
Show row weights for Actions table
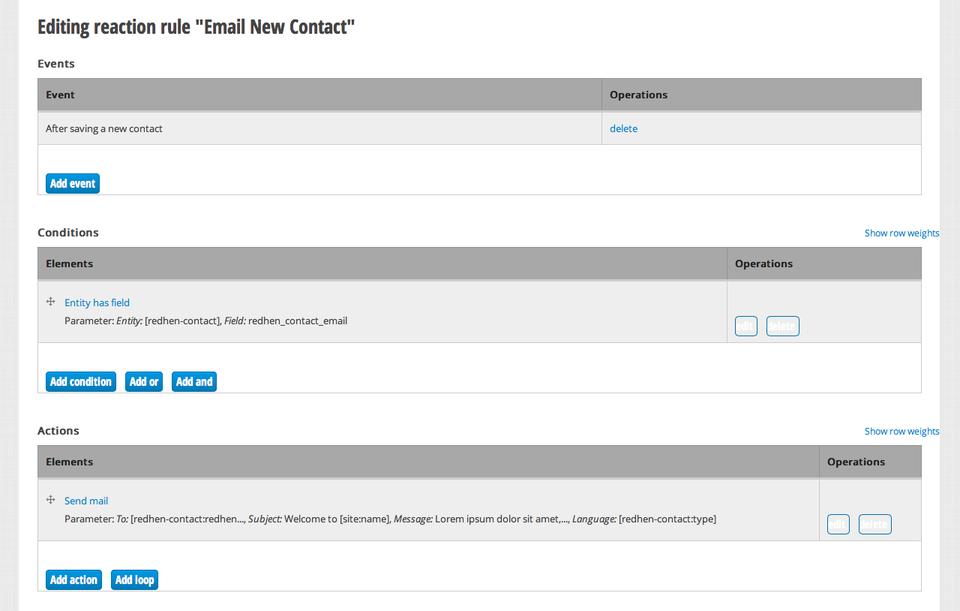tap(901, 431)
